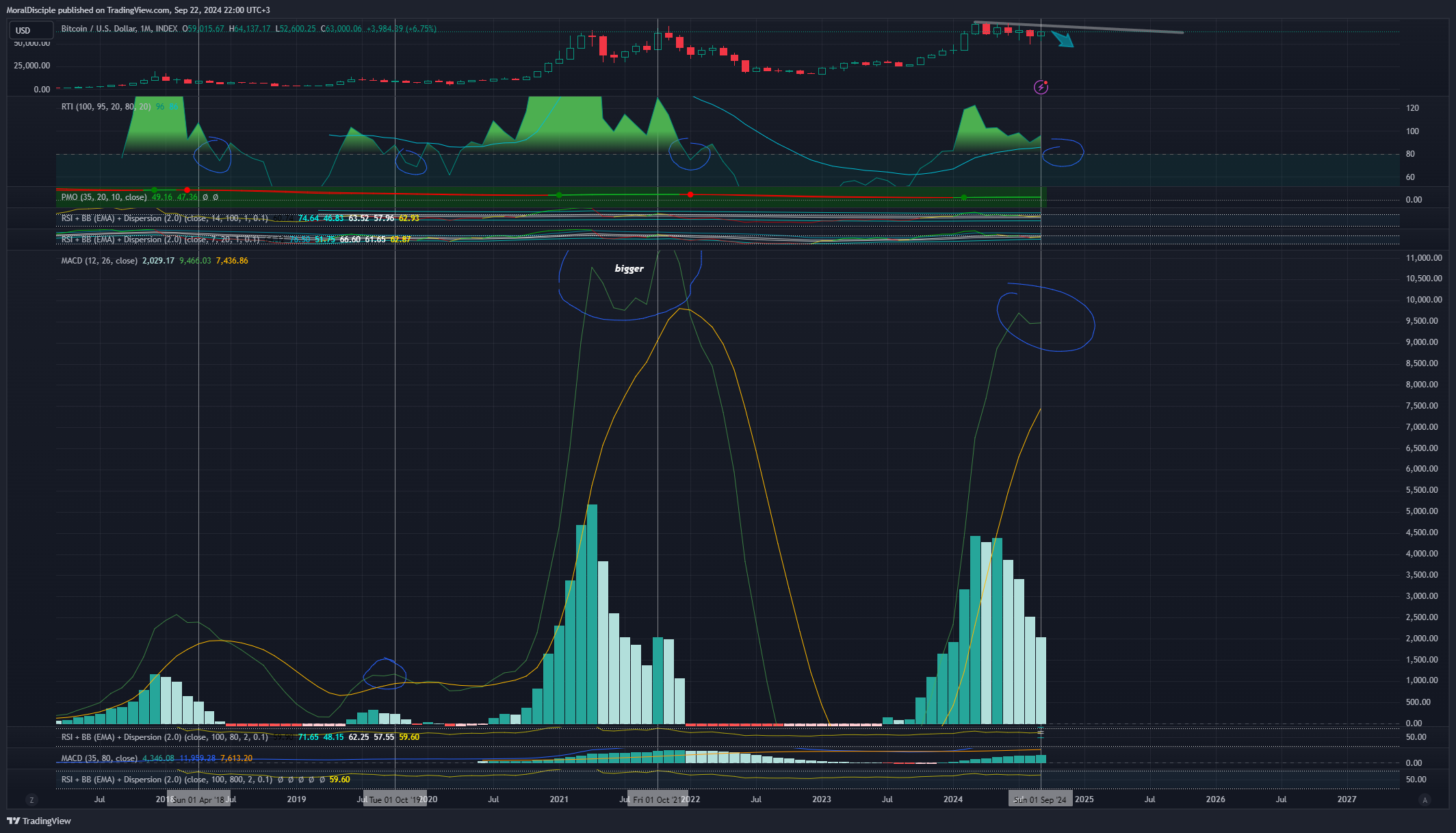Toggle the A auto-scale icon at bottom right
This screenshot has width=1456, height=833.
1425,799
